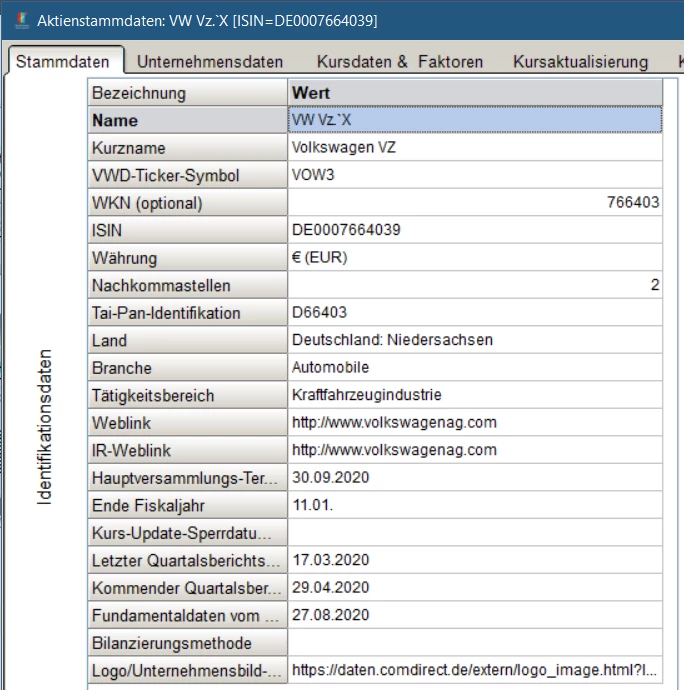684x690 pixels.
Task: Click the Kommender Quartalsber... row label
Action: click(188, 588)
